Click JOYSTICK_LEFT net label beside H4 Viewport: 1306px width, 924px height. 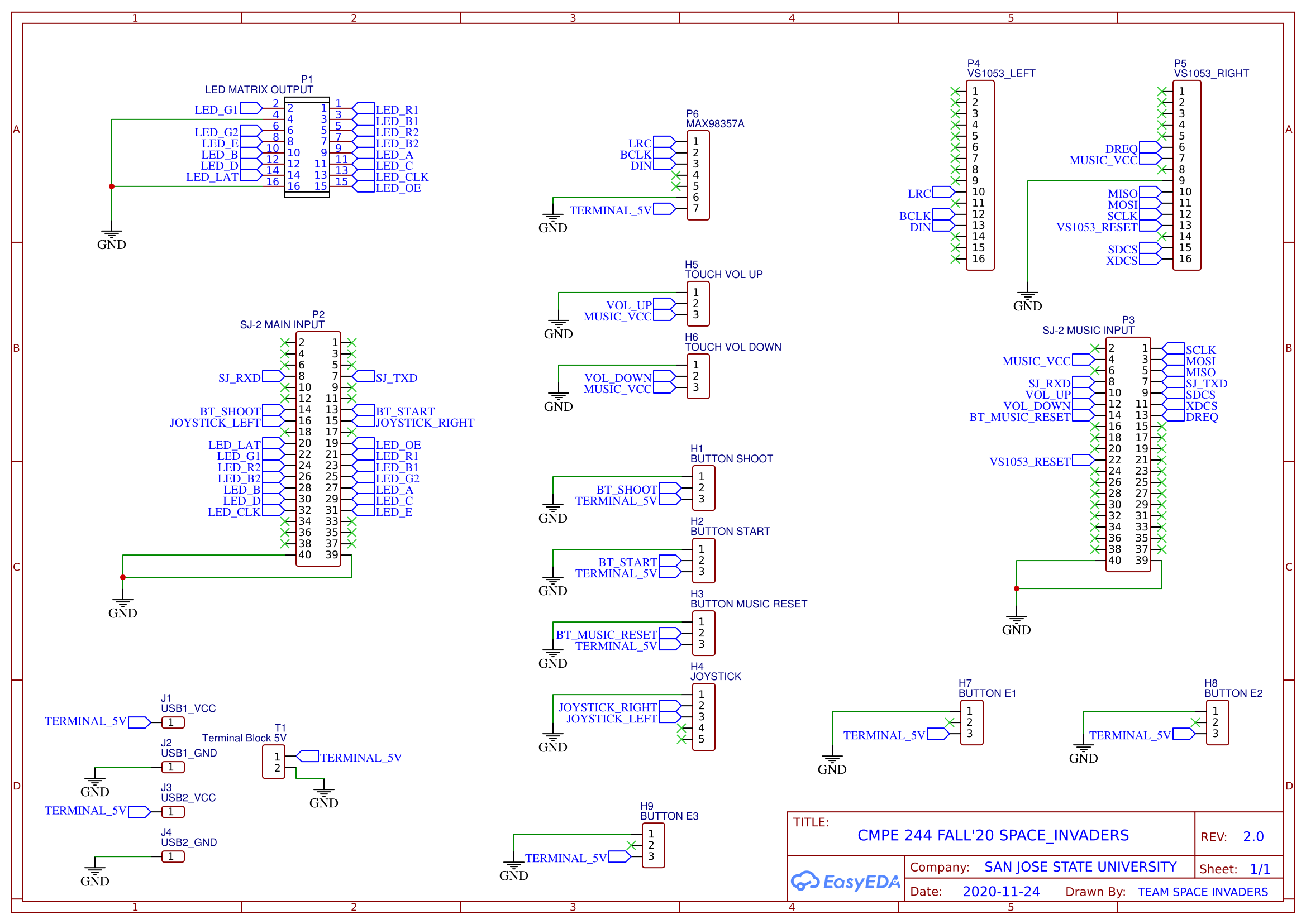tap(612, 719)
